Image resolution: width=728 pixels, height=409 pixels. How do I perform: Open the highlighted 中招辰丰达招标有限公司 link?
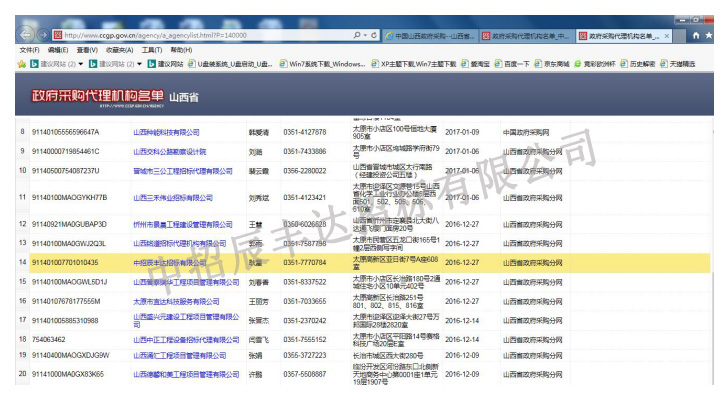click(169, 263)
